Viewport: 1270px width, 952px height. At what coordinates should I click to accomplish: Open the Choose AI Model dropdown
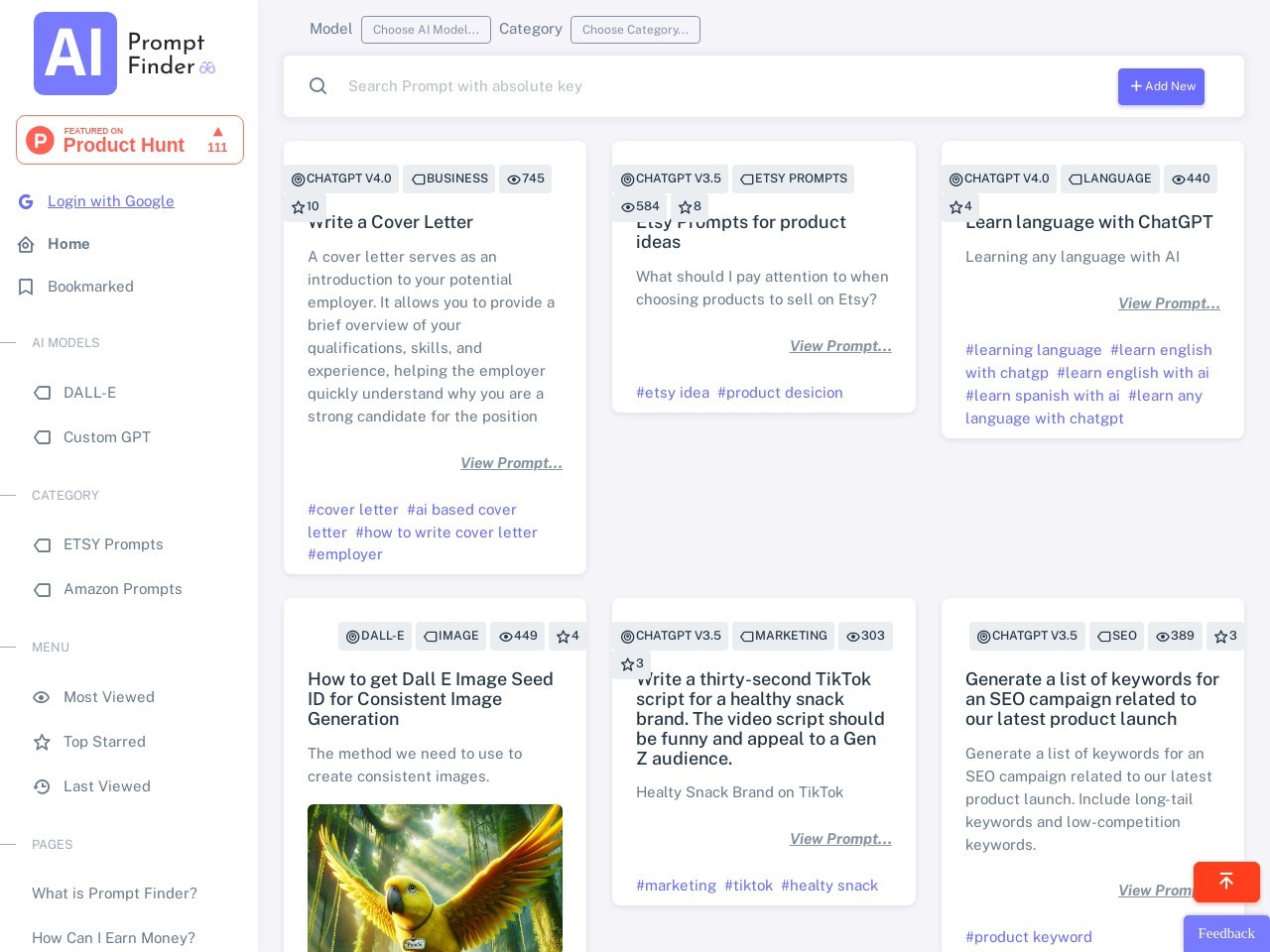click(426, 30)
